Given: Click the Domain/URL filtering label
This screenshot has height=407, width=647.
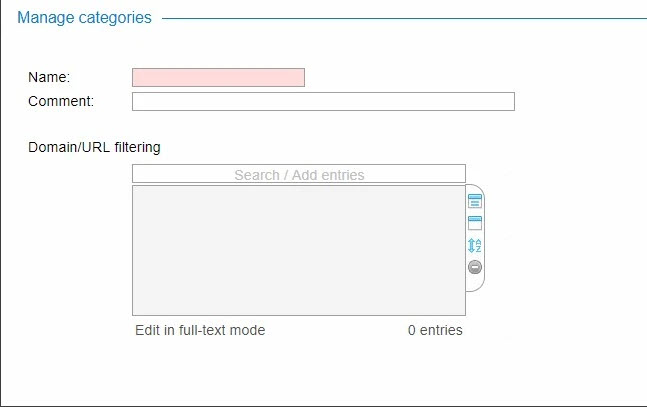Looking at the screenshot, I should 94,147.
